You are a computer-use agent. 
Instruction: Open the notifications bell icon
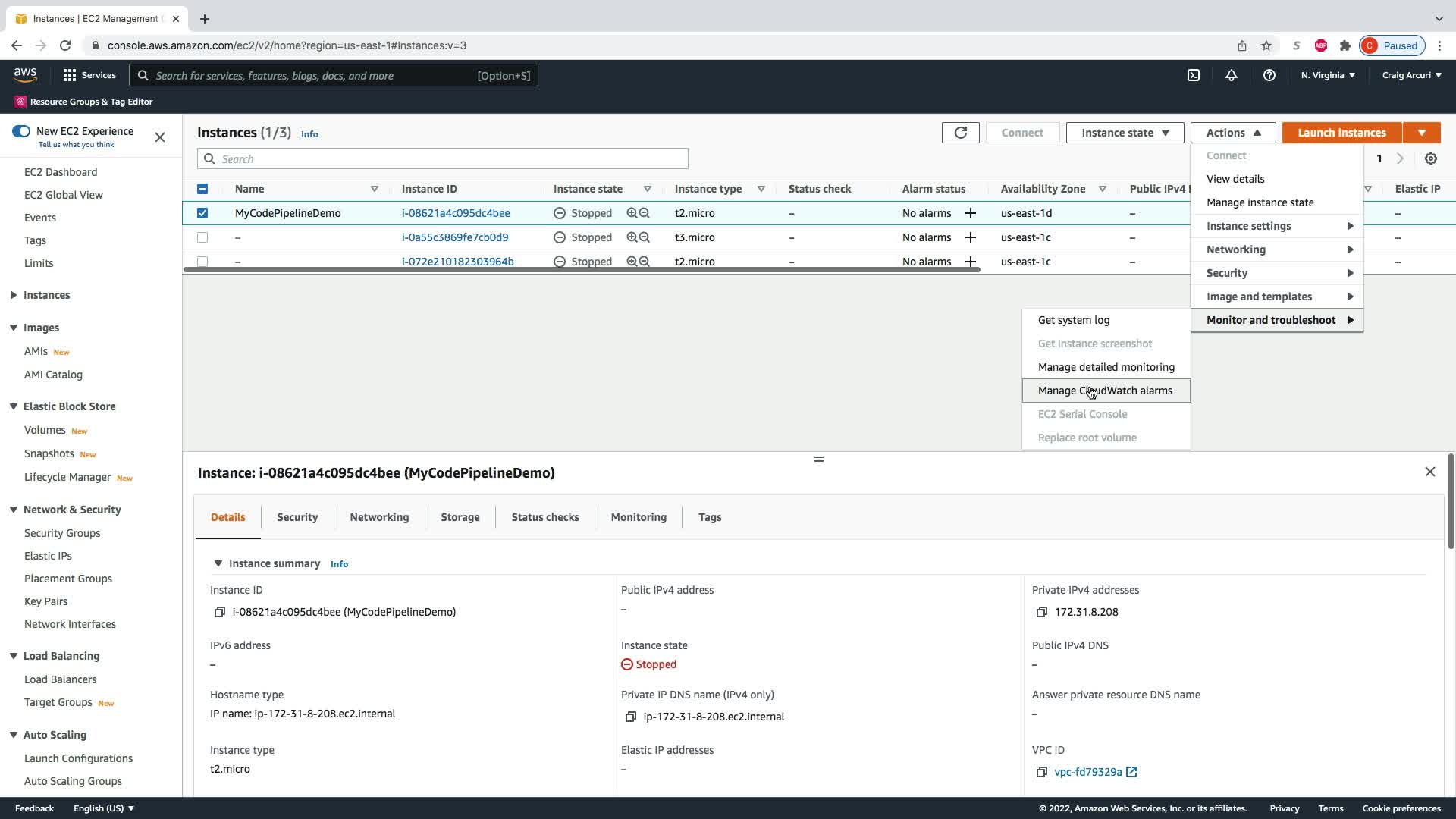click(x=1231, y=75)
